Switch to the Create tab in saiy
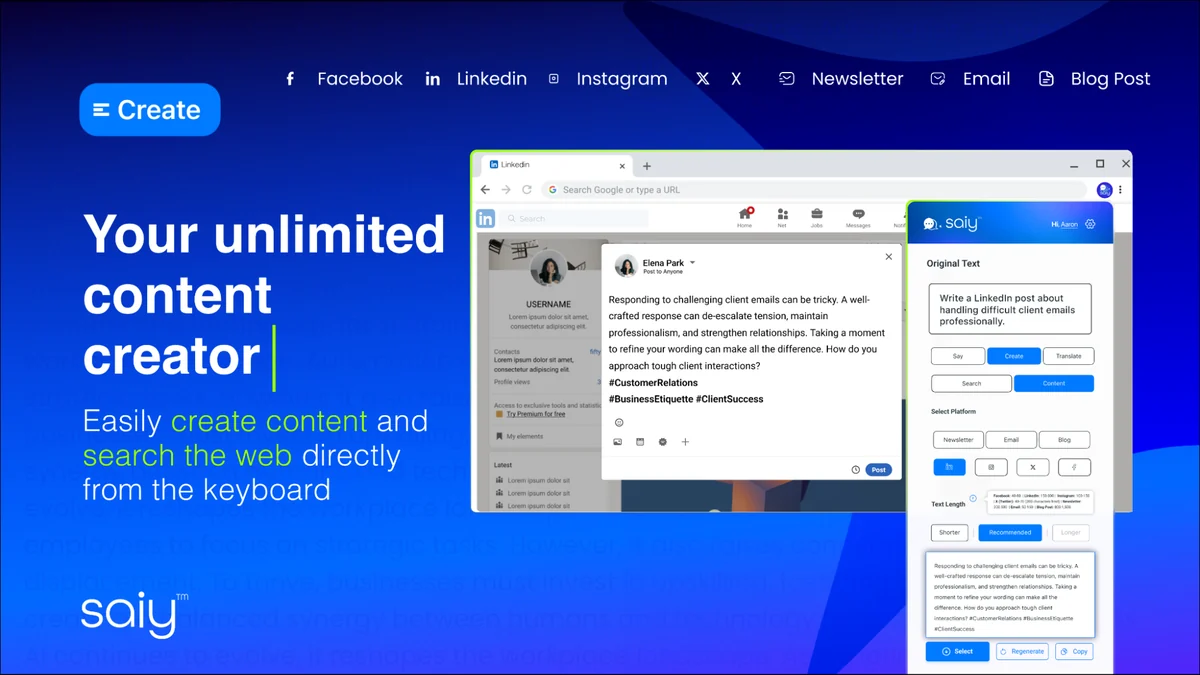Screen dimensions: 1200x675 pos(1014,356)
